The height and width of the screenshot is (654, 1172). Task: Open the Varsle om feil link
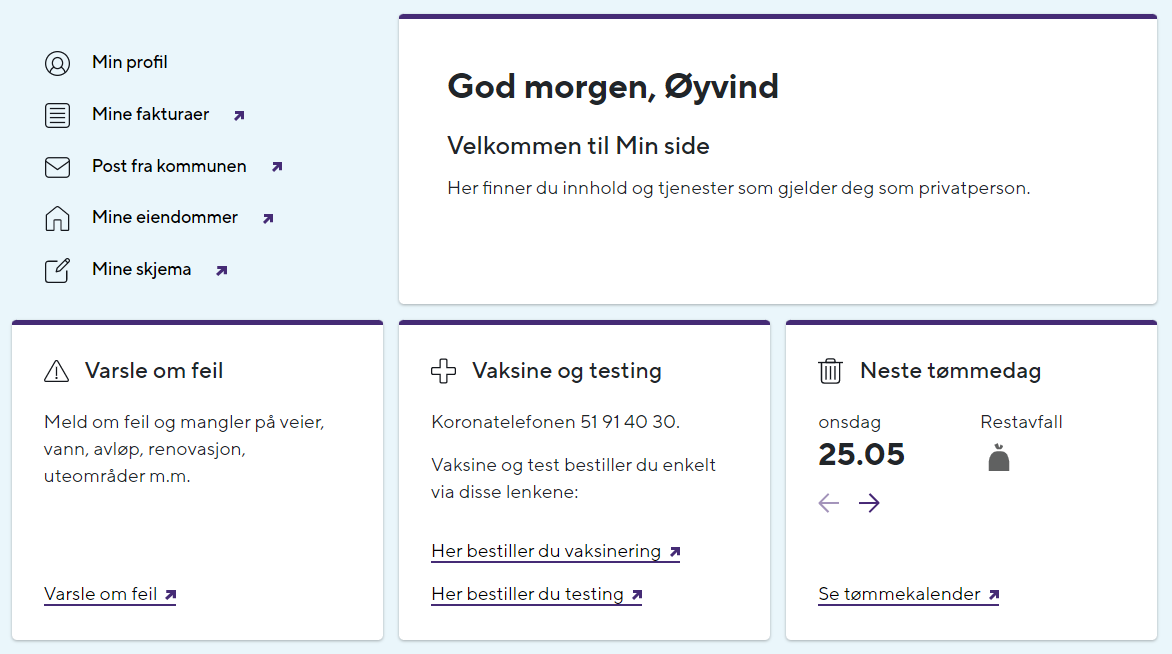[x=103, y=593]
